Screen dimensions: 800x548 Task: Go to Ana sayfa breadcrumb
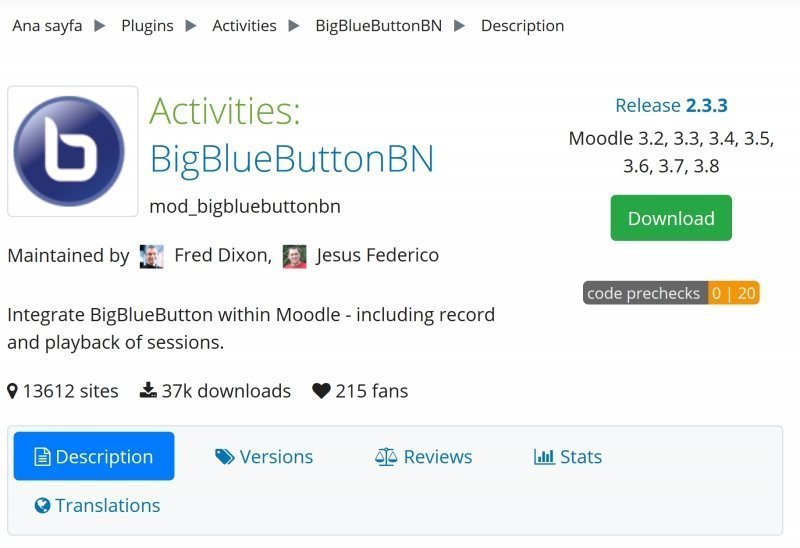point(47,25)
